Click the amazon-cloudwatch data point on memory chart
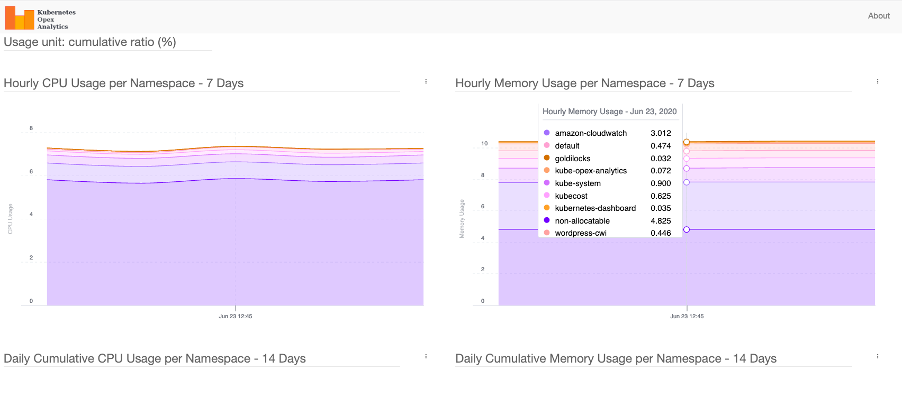The width and height of the screenshot is (902, 398). point(686,182)
